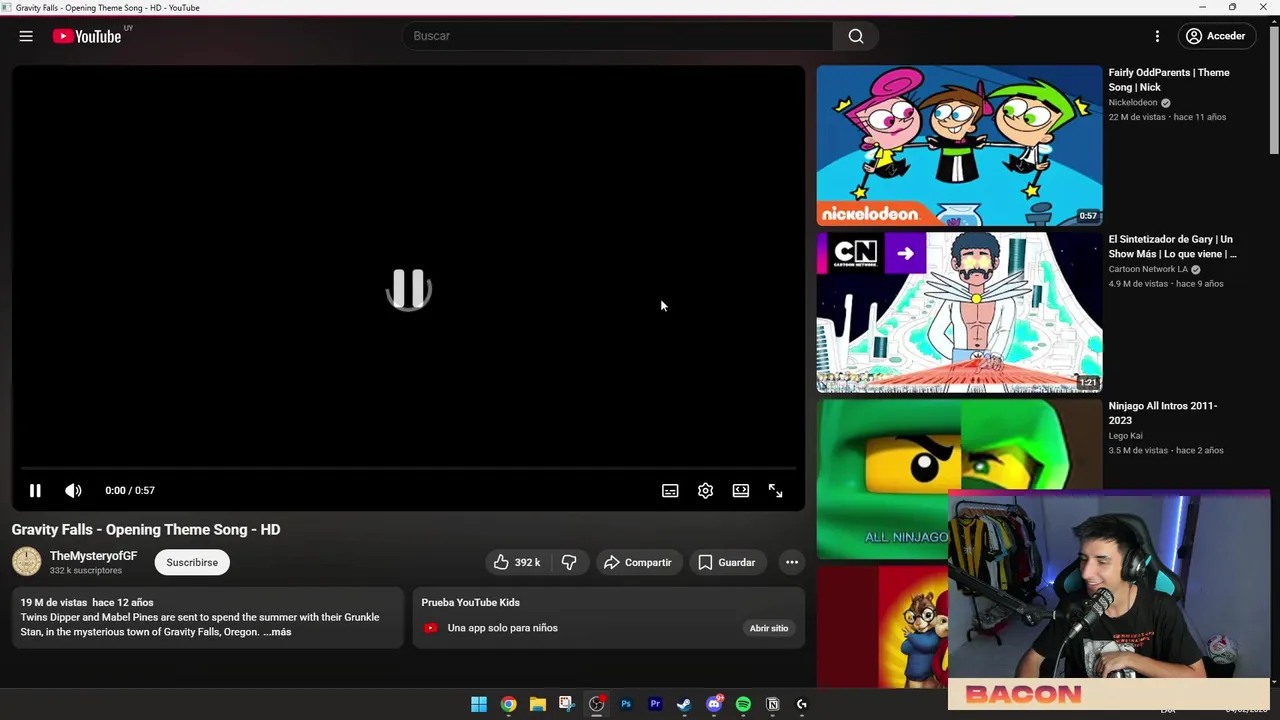This screenshot has height=720, width=1280.
Task: Open player settings gear
Action: coord(705,490)
